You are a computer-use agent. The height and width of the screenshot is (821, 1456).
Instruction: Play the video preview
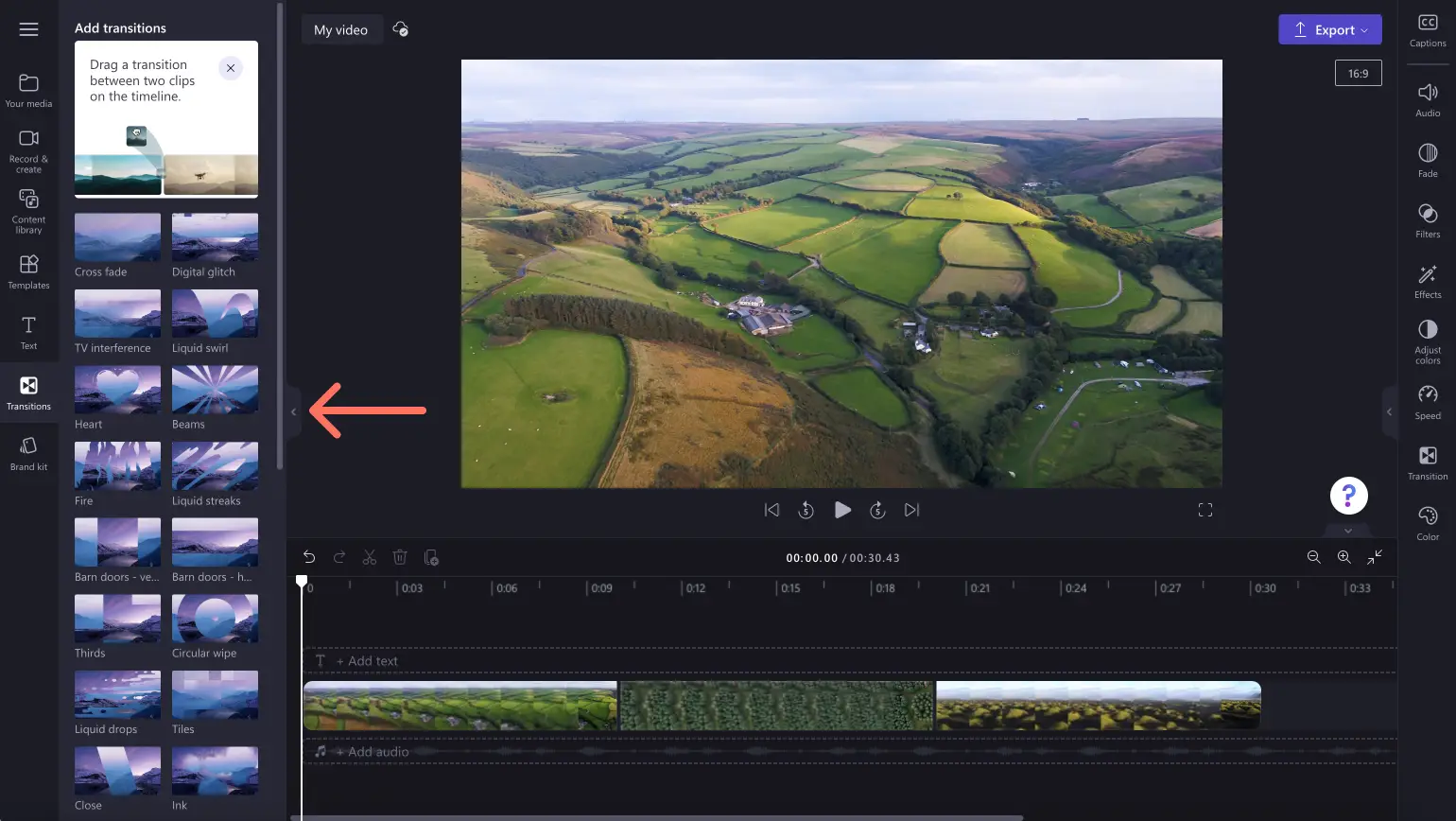pyautogui.click(x=842, y=510)
